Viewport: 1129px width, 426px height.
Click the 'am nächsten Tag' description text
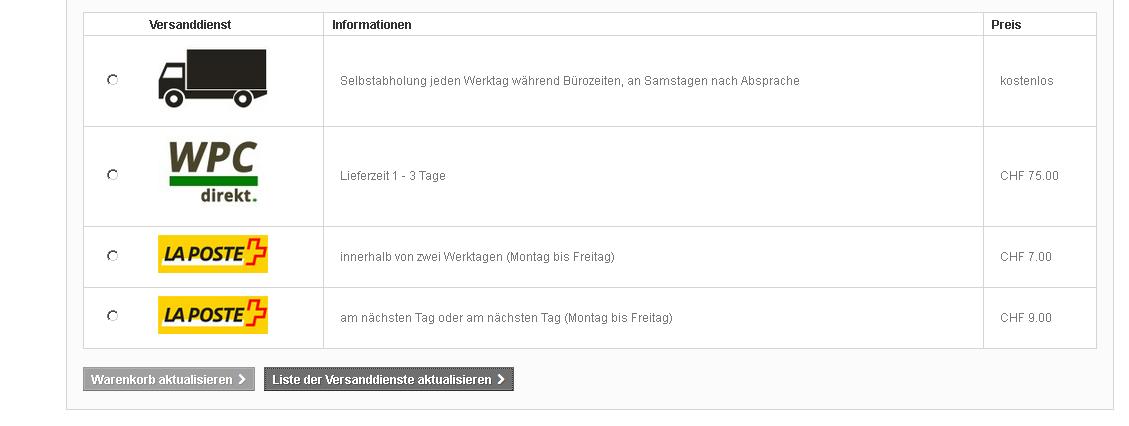pyautogui.click(x=506, y=318)
